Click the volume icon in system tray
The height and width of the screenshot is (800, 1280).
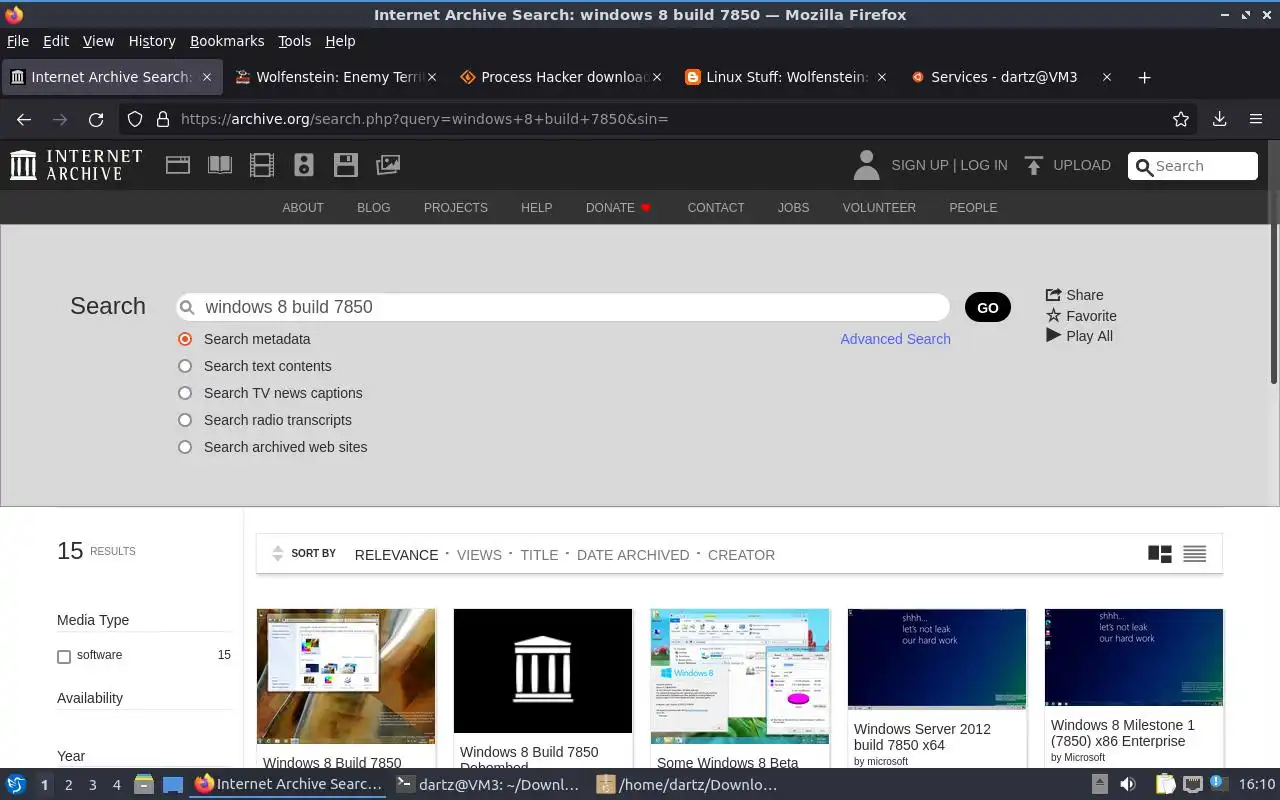tap(1128, 784)
